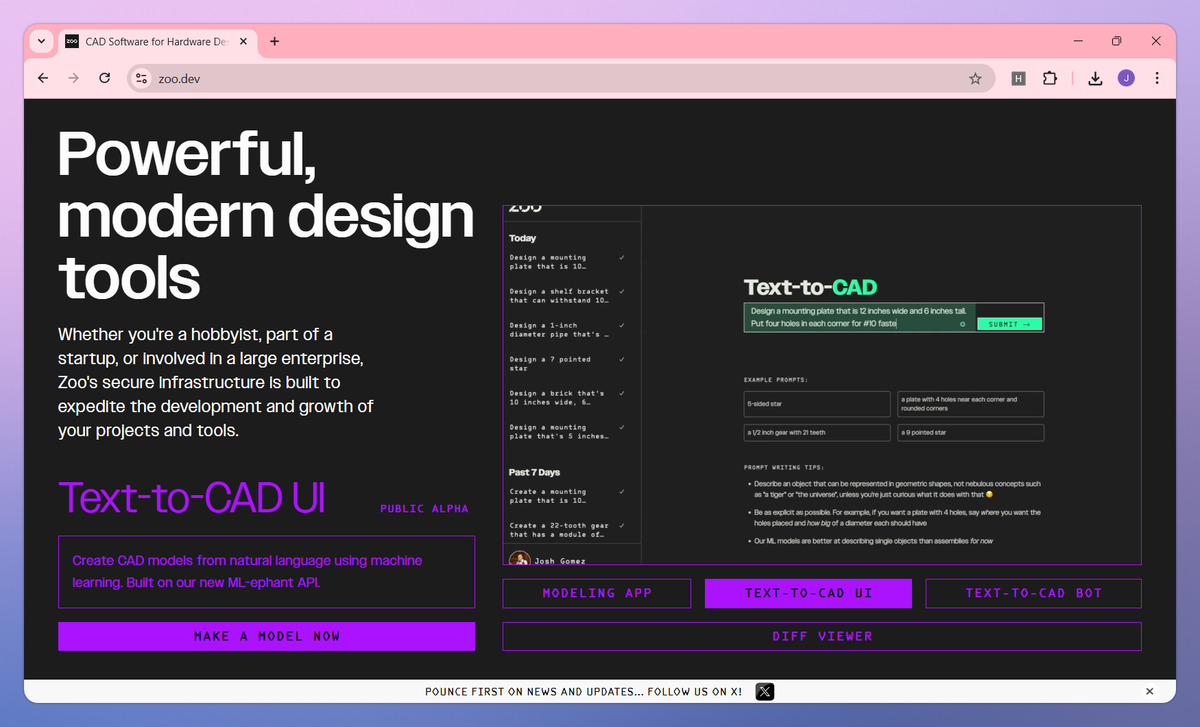Select the Text-to-CAD Bot tab
Image resolution: width=1200 pixels, height=727 pixels.
[x=1033, y=593]
